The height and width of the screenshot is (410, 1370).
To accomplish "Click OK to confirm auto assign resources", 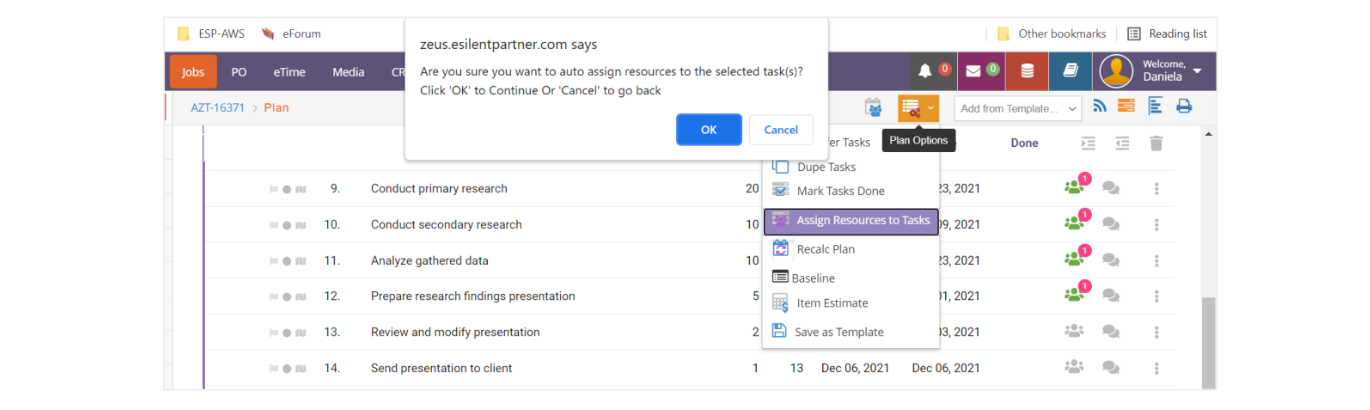I will coord(708,130).
